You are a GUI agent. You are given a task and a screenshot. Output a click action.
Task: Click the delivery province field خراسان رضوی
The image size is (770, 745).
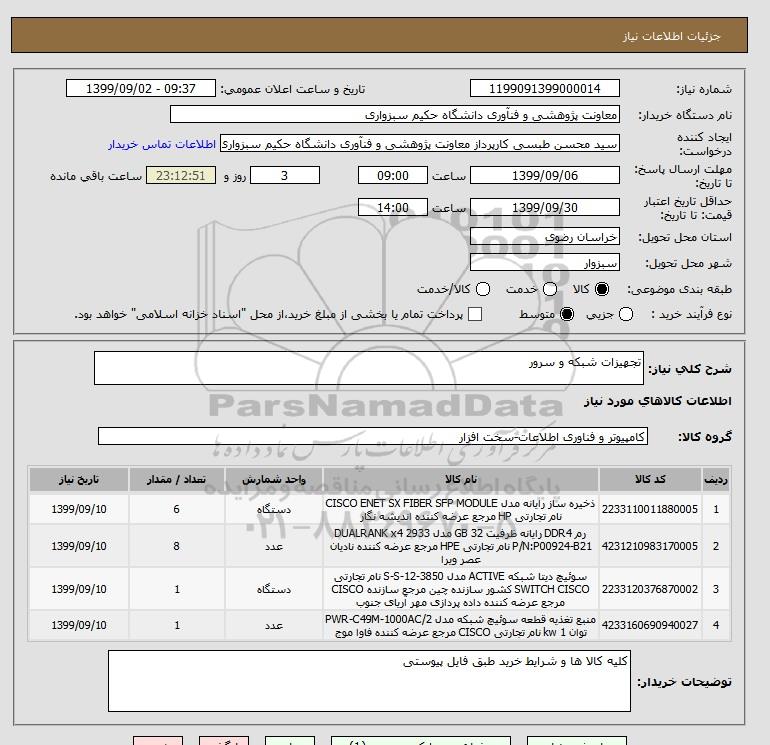coord(545,237)
